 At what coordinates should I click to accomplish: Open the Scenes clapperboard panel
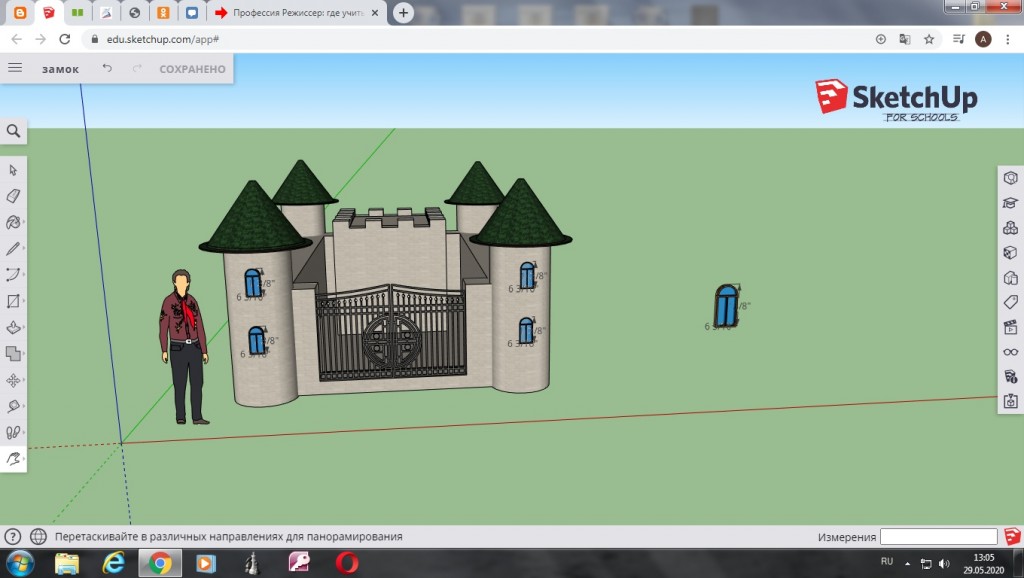click(x=1010, y=327)
